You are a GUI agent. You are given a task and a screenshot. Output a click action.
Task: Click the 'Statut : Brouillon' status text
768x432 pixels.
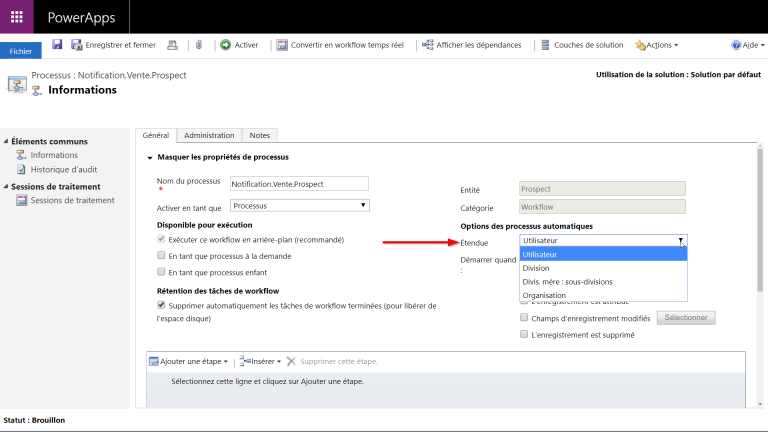point(34,420)
